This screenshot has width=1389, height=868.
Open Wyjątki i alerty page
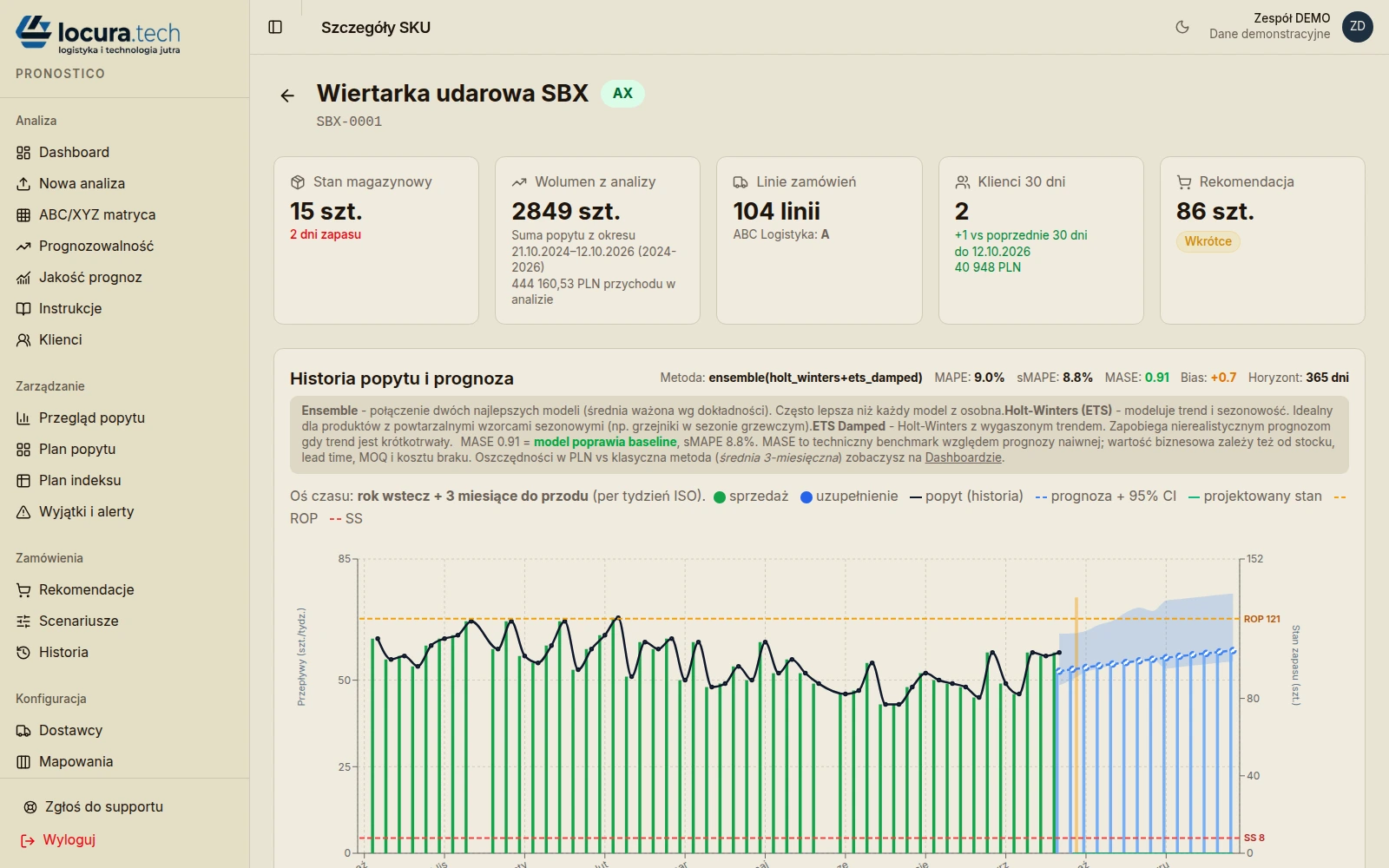(124, 511)
